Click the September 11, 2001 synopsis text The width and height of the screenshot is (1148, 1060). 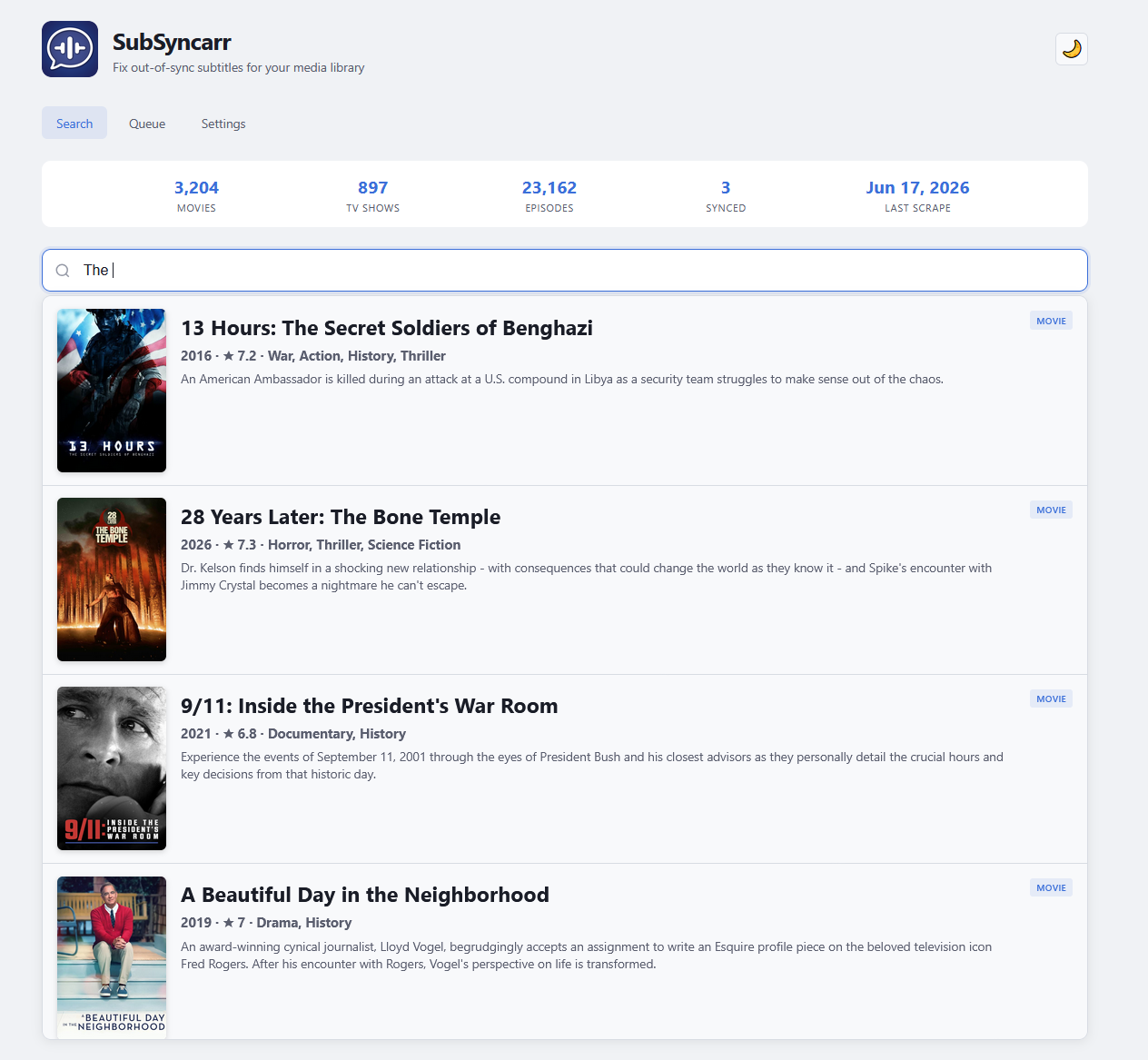pos(592,766)
